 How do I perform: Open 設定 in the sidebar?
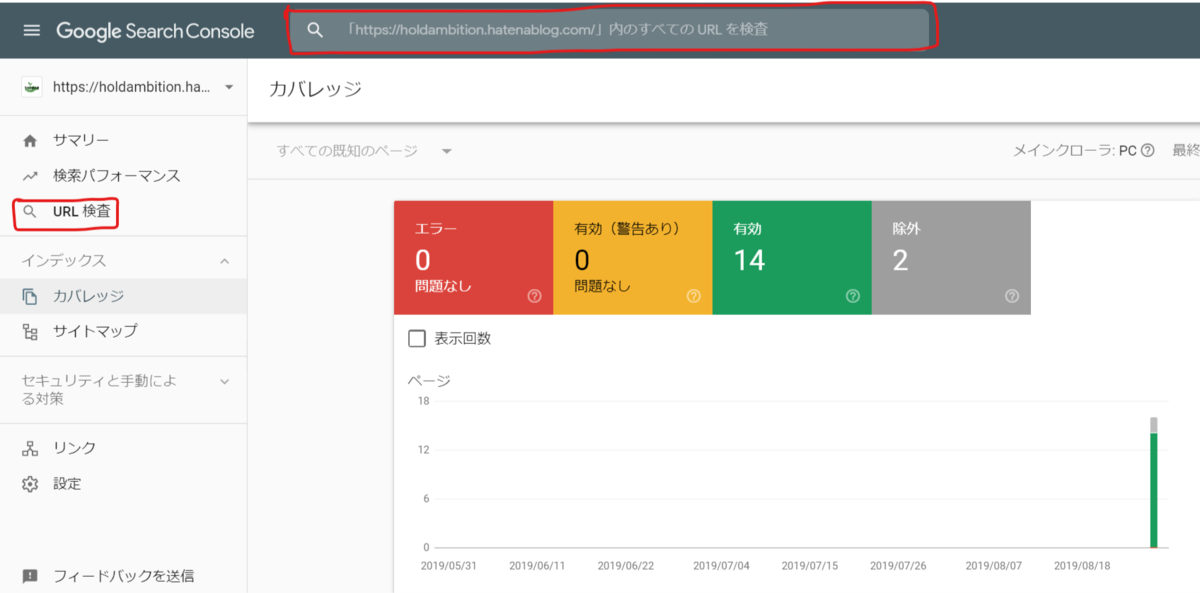[x=123, y=484]
